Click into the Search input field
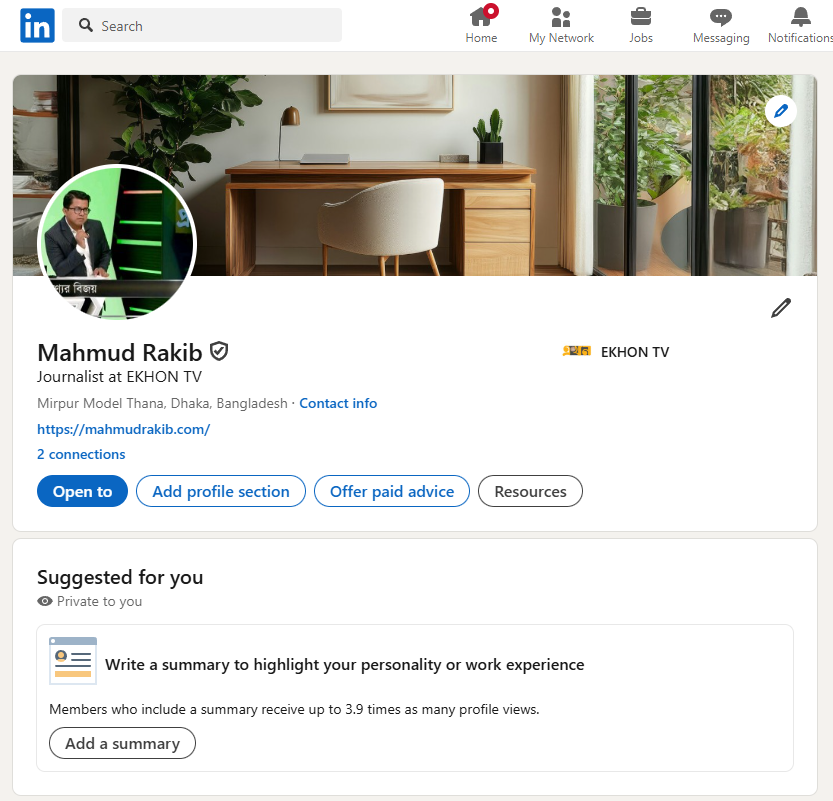Screen dimensions: 833x801 click(x=202, y=25)
